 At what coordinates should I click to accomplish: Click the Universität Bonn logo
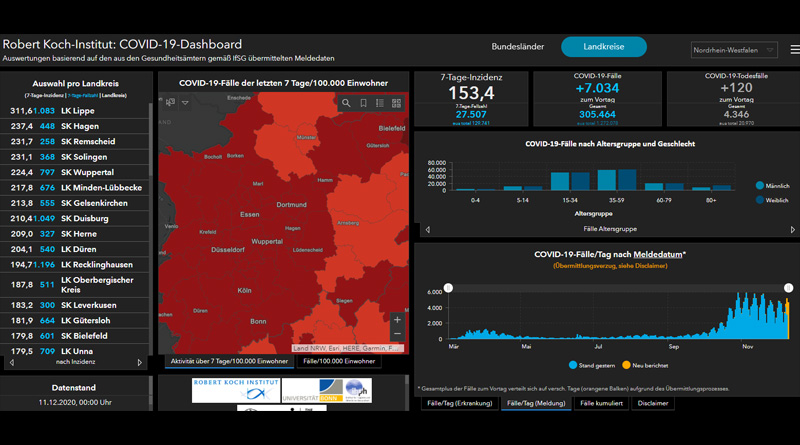pos(313,390)
